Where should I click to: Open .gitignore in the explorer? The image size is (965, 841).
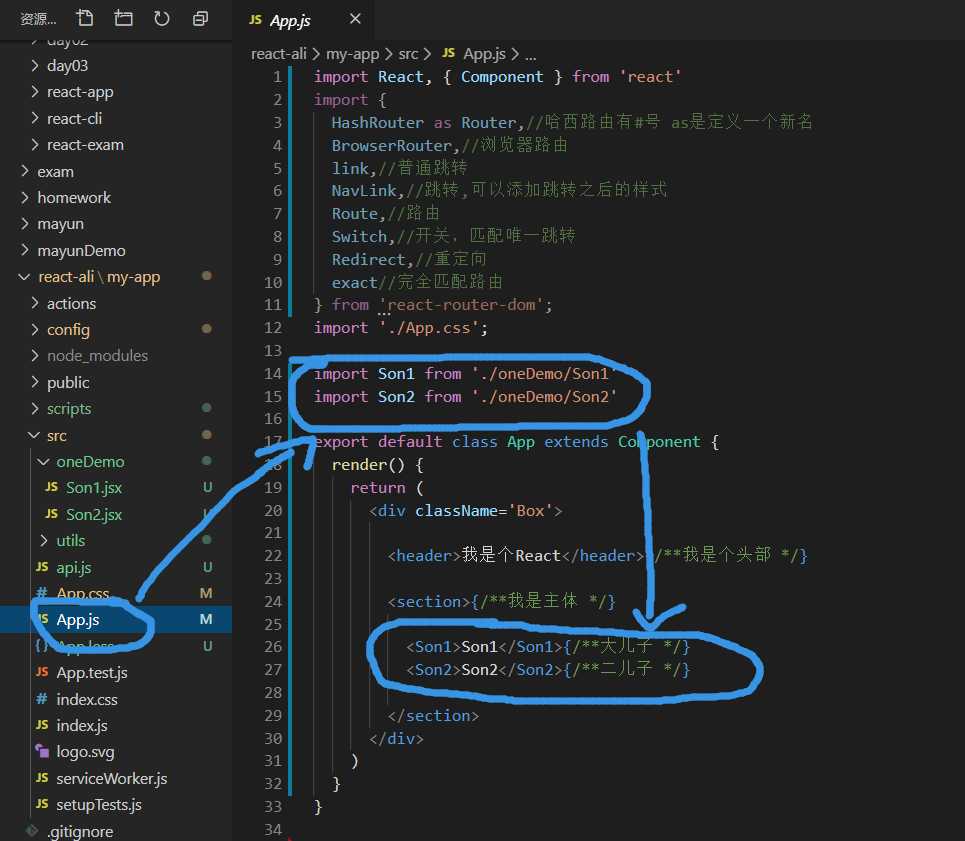80,831
